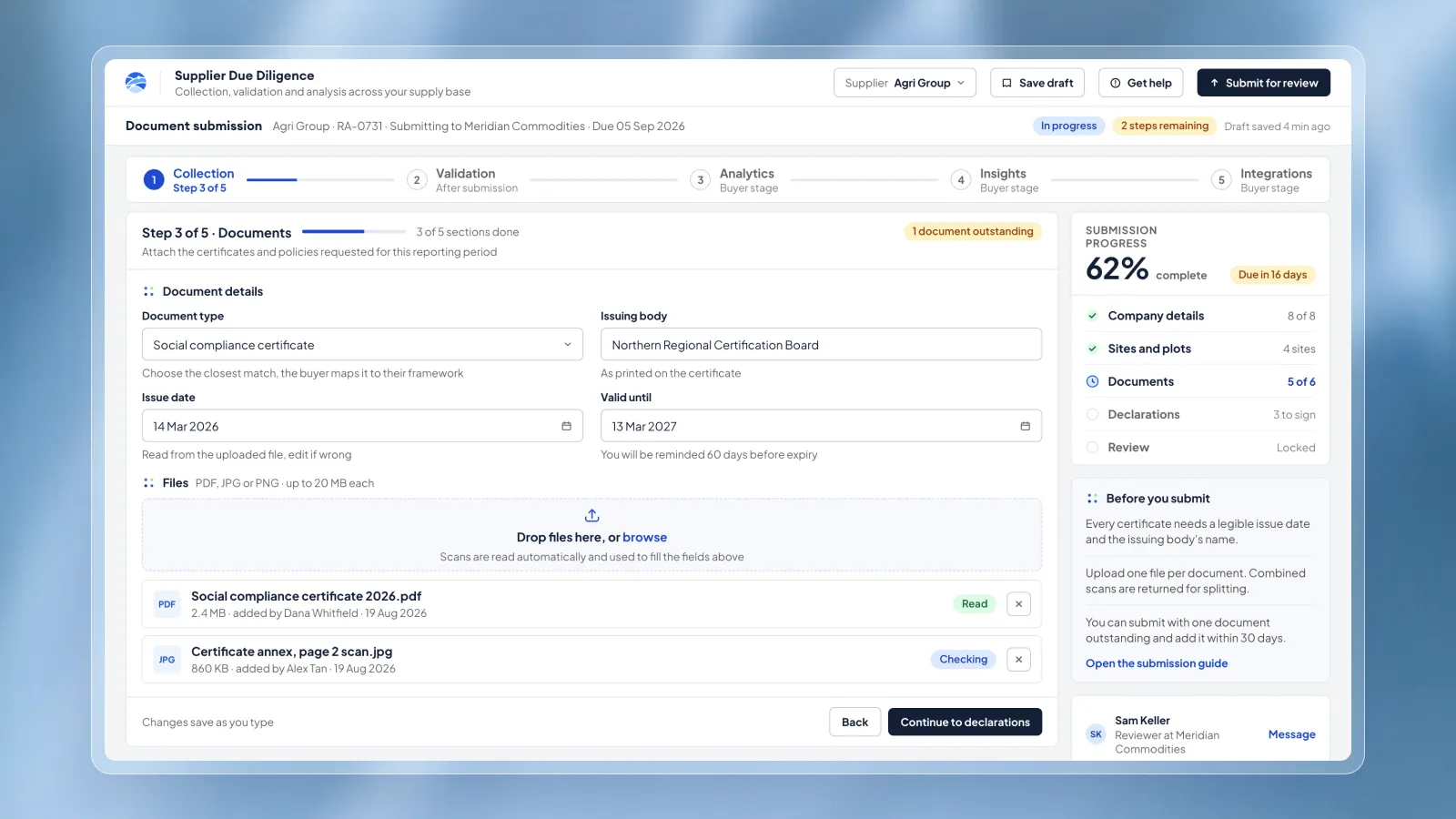Screen dimensions: 1456x819
Task: Open the Valid until calendar picker
Action: coord(1025,426)
